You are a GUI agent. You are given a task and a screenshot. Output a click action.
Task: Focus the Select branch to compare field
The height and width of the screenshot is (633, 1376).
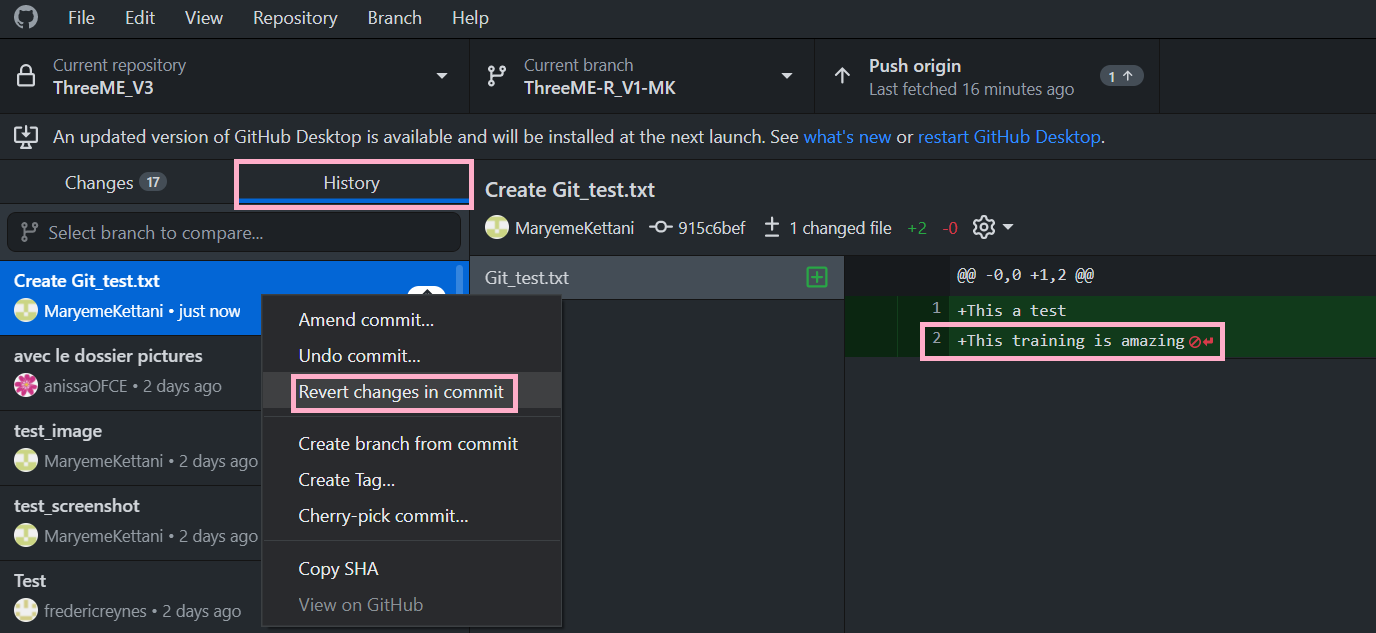234,232
